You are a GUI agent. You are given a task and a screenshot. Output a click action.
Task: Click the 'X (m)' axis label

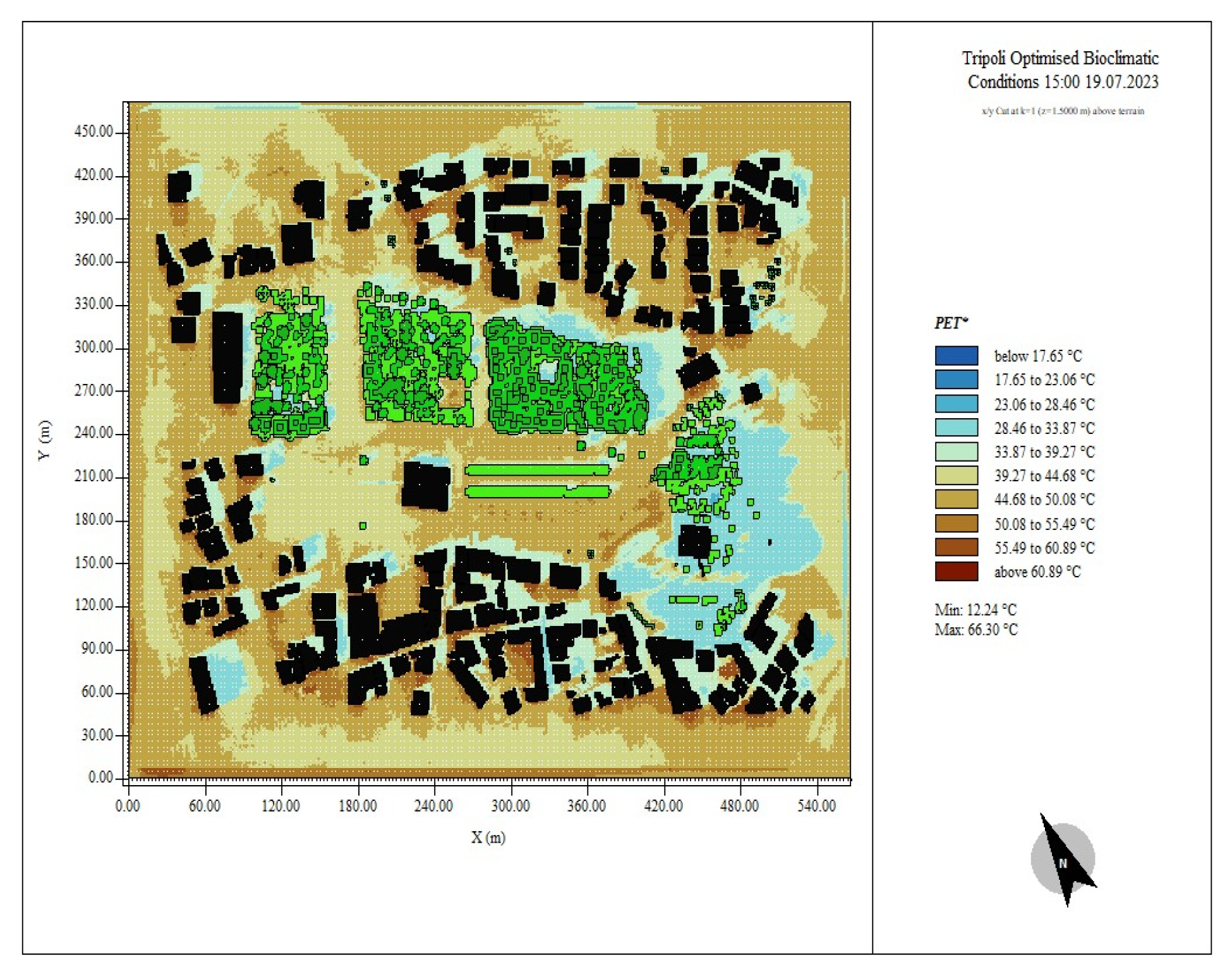tap(488, 838)
